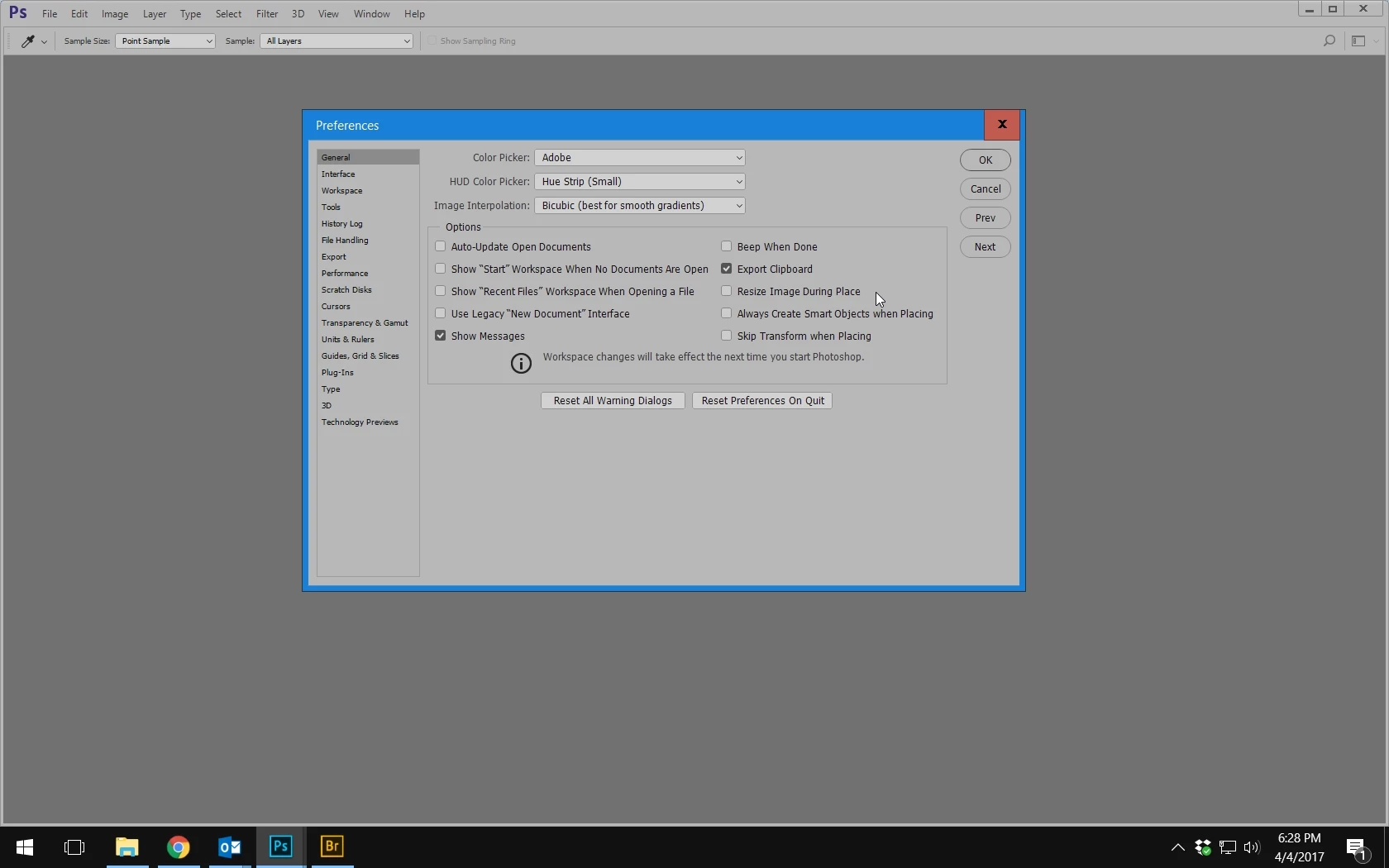The image size is (1389, 868).
Task: Click the workspace information icon
Action: [x=521, y=363]
